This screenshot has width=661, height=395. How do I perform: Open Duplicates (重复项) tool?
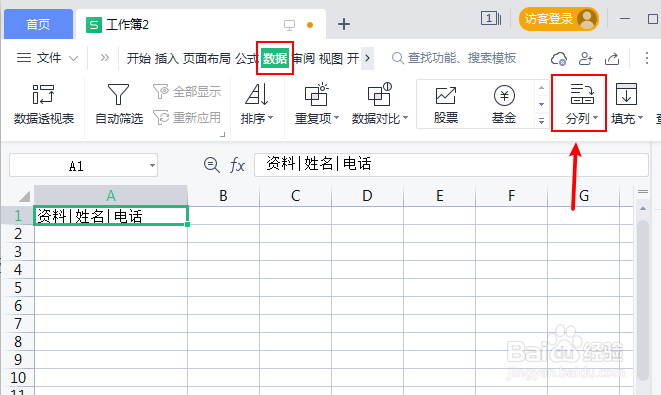pos(317,105)
